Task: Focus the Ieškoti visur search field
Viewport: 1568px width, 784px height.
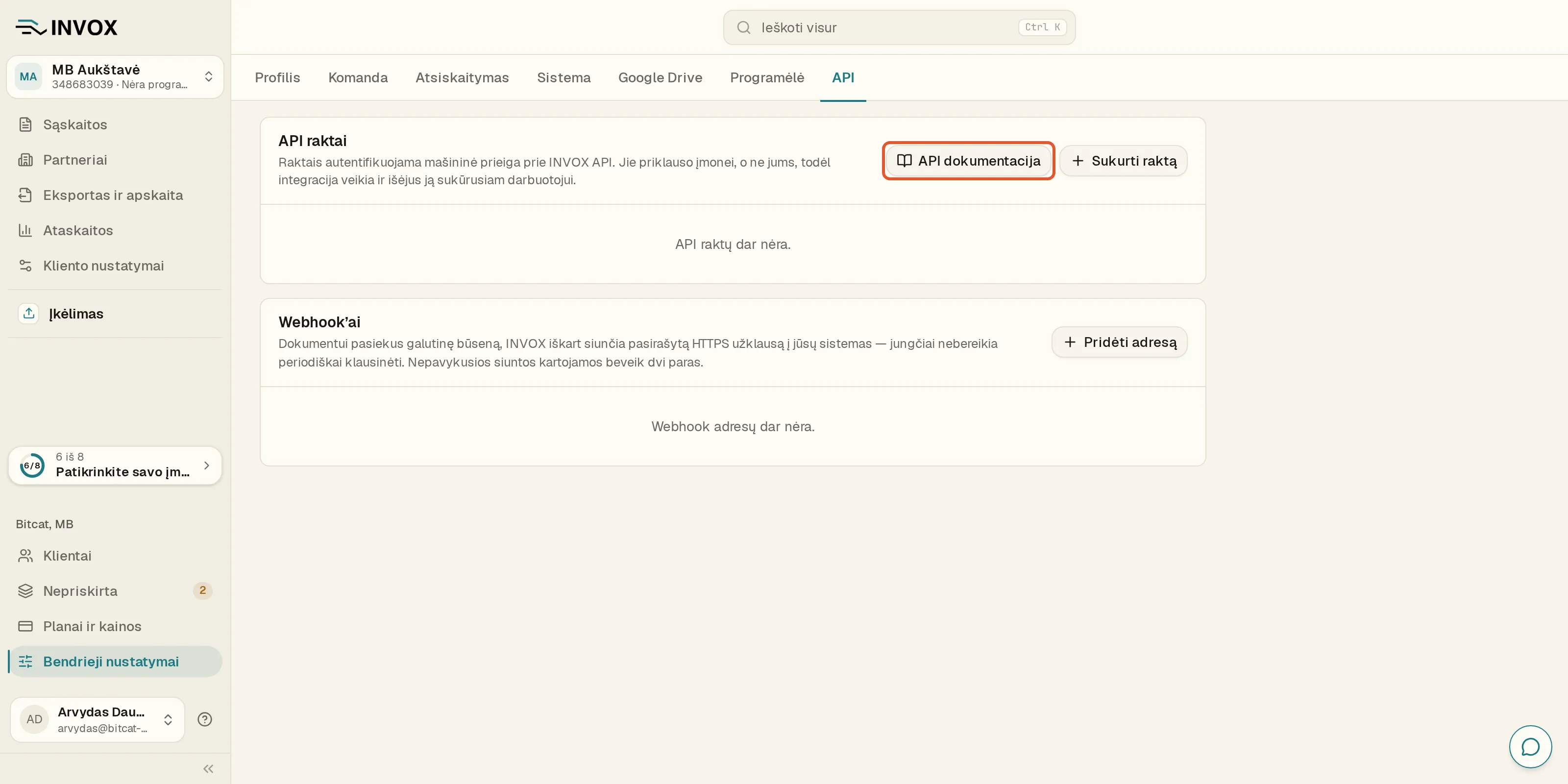Action: pyautogui.click(x=899, y=27)
